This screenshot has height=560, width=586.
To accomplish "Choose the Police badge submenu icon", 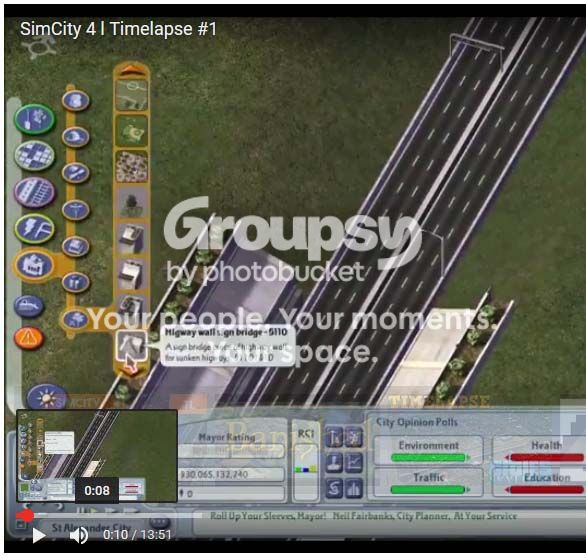I will [x=76, y=101].
